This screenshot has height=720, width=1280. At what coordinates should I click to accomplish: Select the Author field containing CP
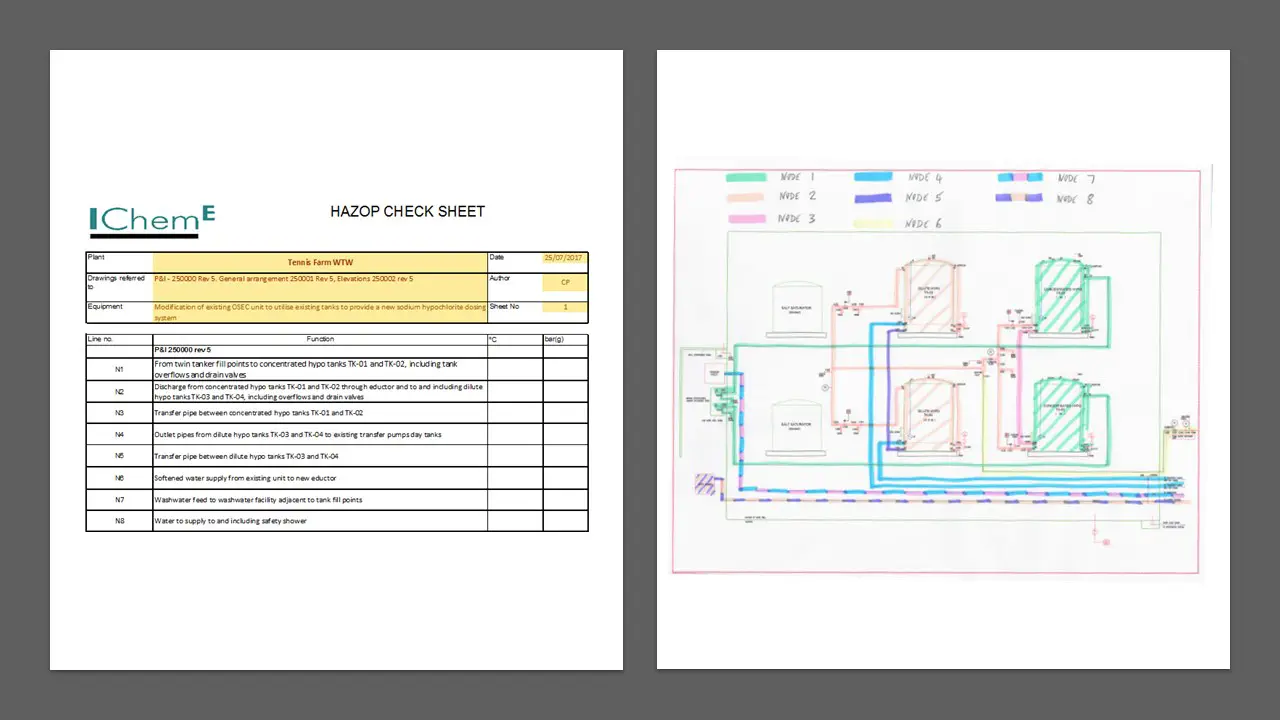tap(565, 283)
